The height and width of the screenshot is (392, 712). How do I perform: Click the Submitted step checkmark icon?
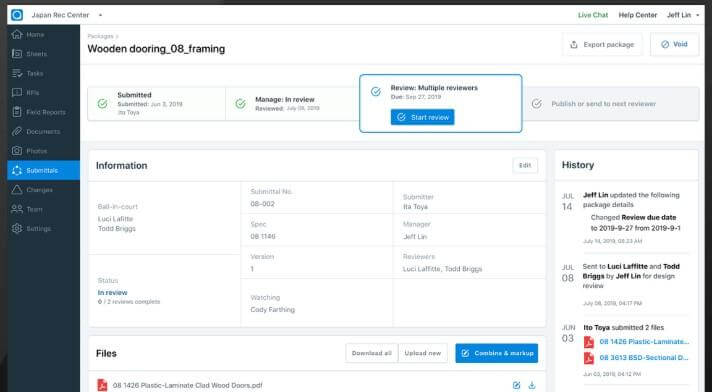pyautogui.click(x=103, y=104)
